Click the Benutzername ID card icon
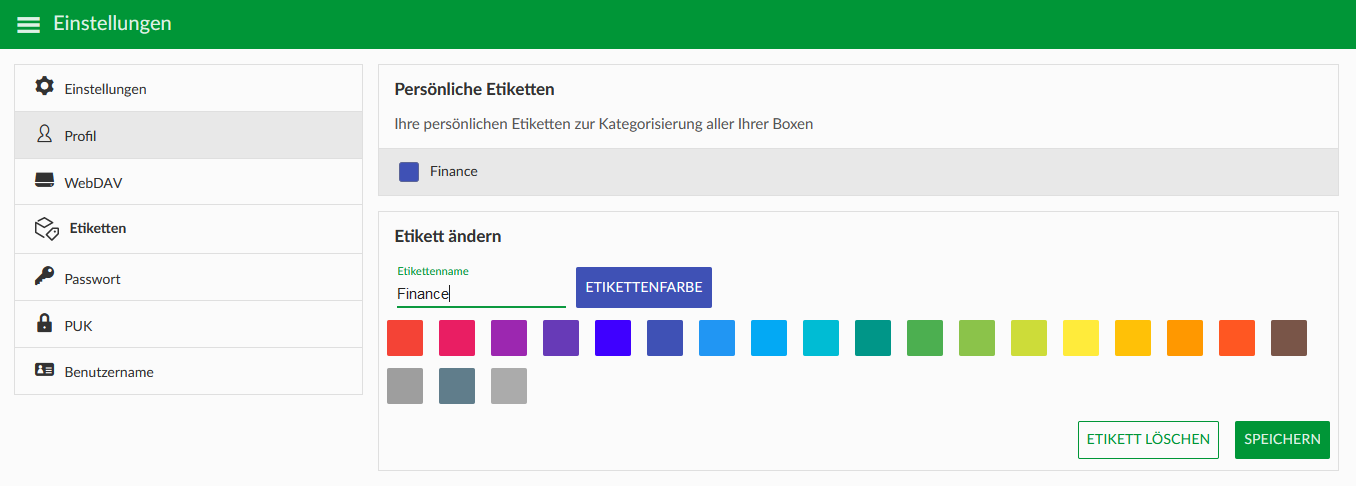Image resolution: width=1356 pixels, height=486 pixels. (x=44, y=370)
